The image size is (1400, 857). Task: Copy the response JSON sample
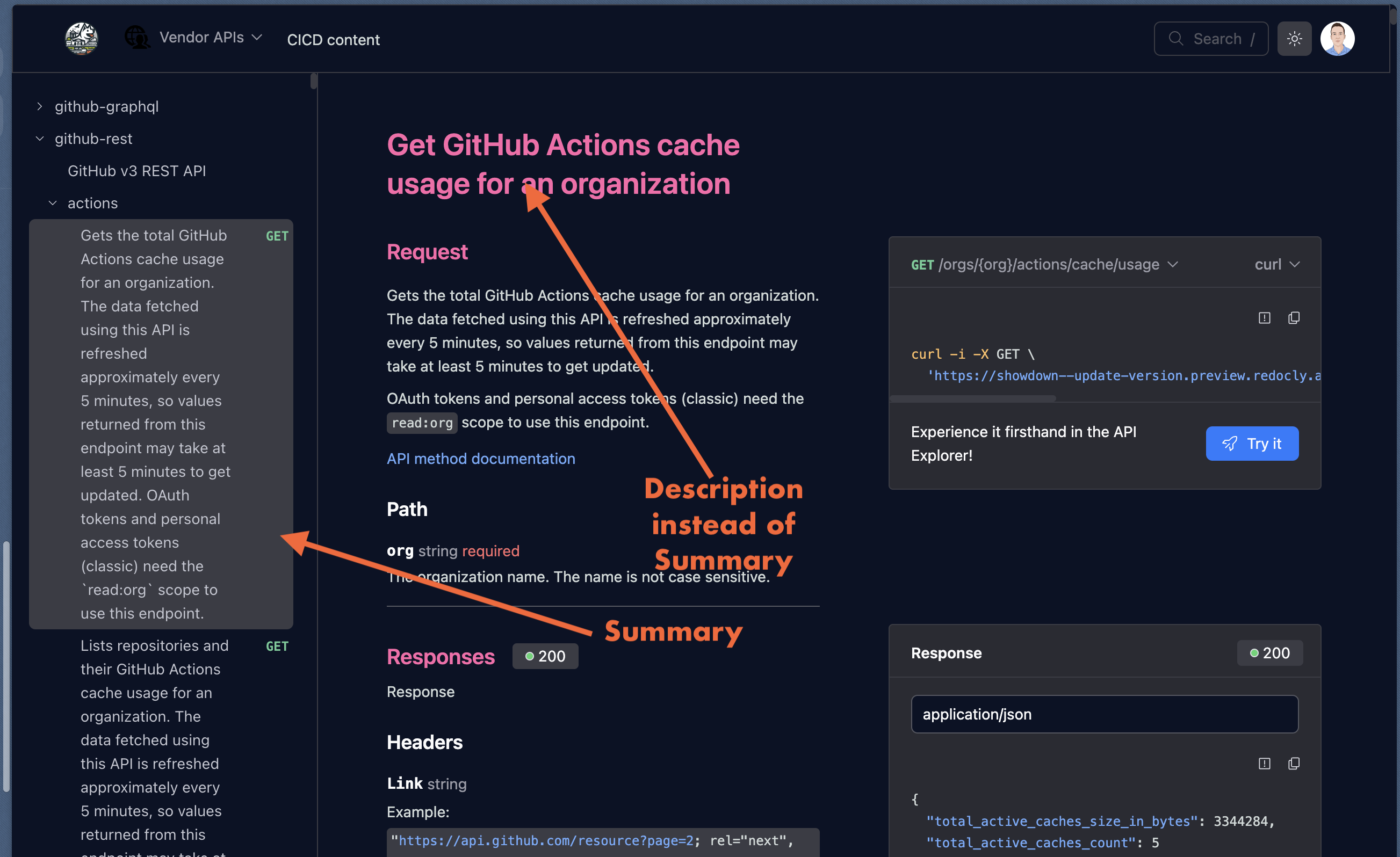click(1294, 764)
